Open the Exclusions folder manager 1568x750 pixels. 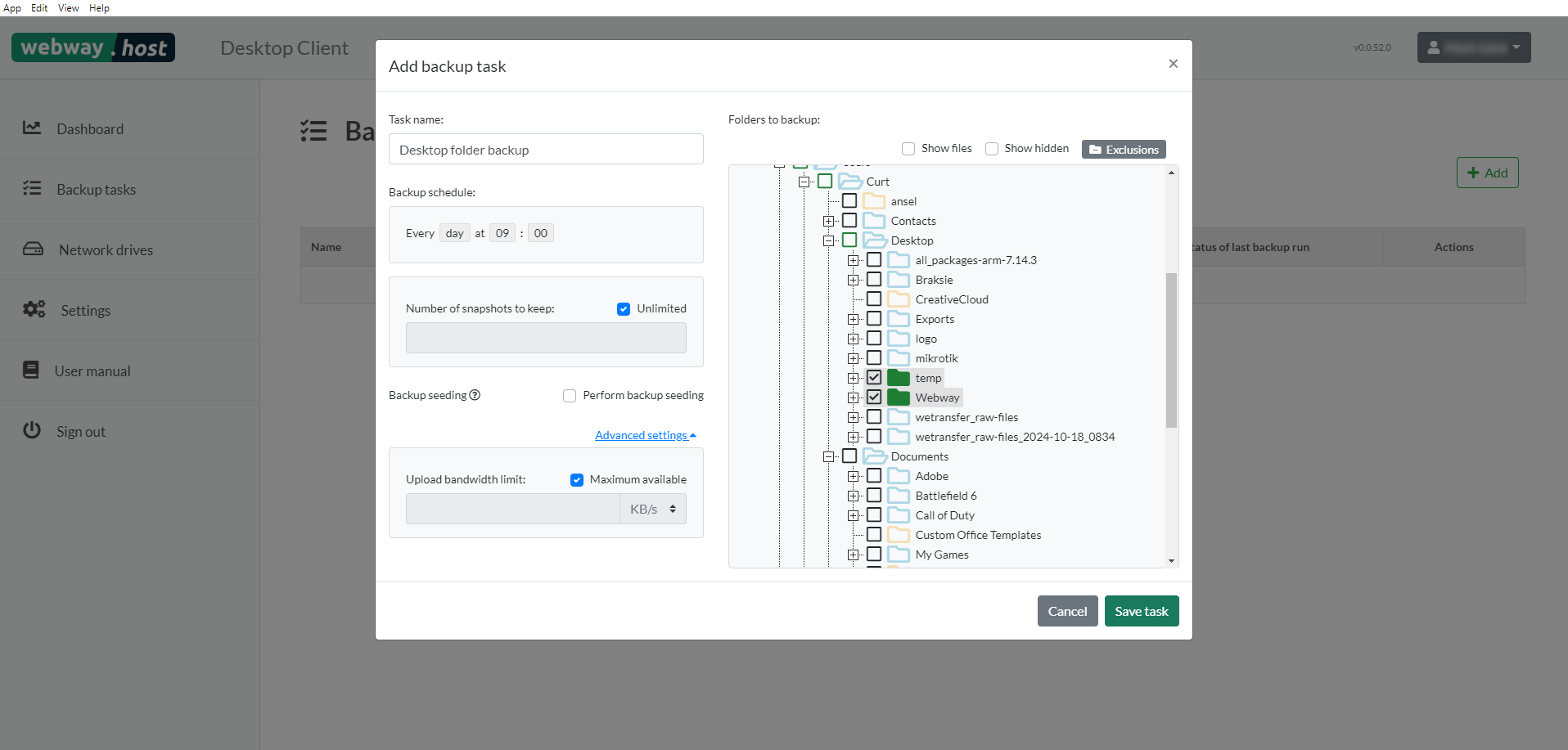[x=1123, y=149]
